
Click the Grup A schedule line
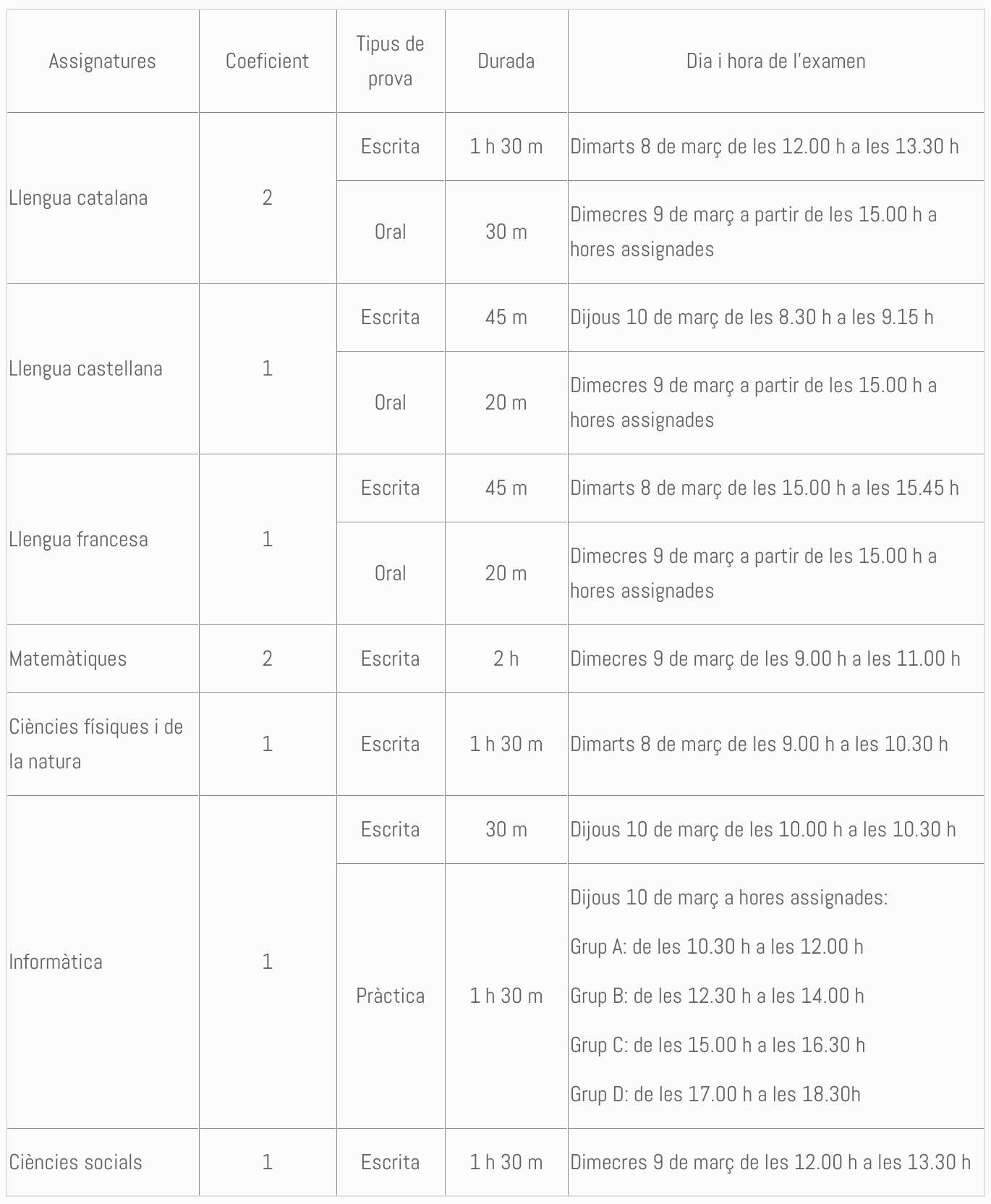(716, 946)
